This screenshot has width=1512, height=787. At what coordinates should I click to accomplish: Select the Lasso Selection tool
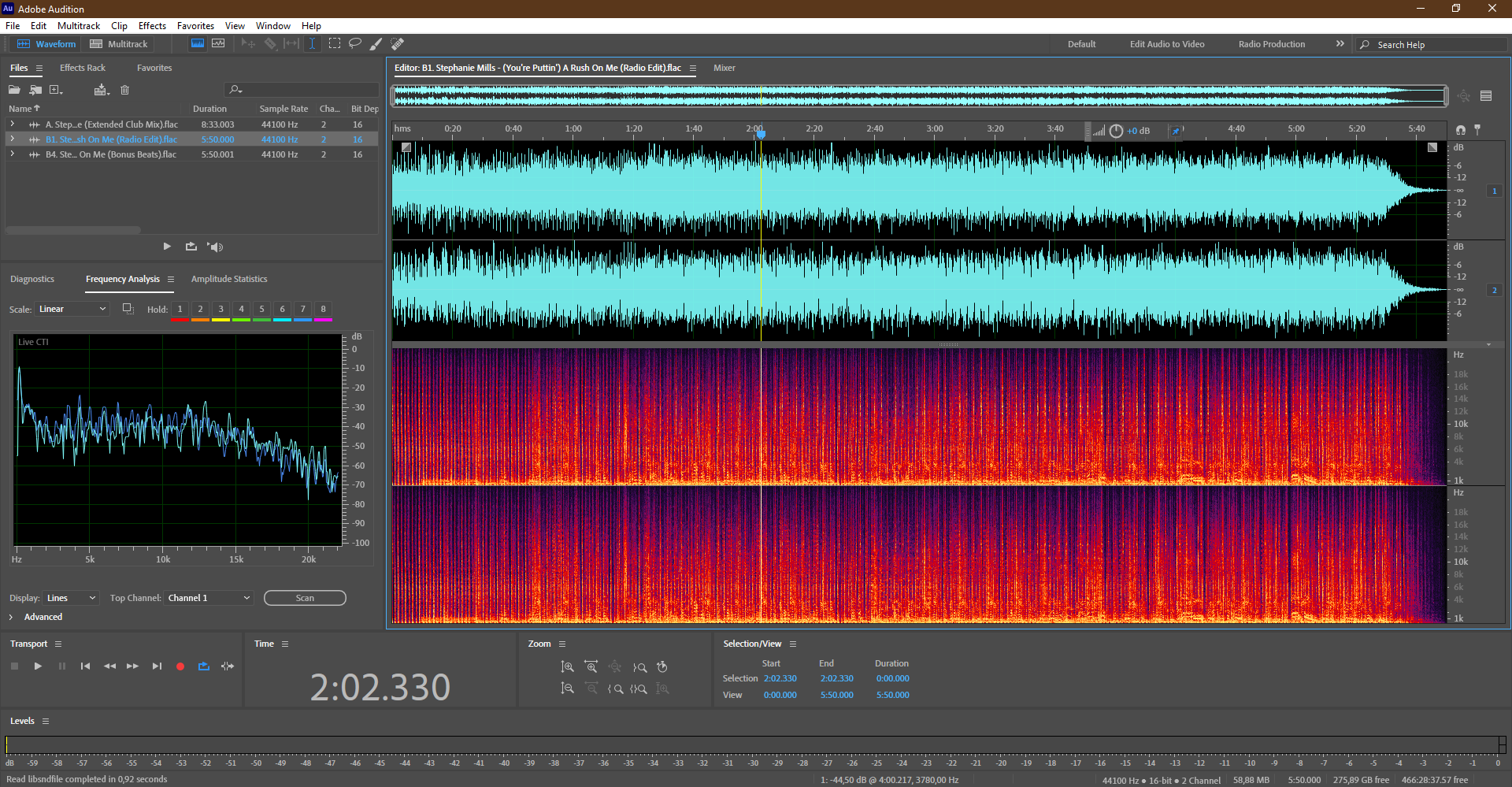point(355,44)
